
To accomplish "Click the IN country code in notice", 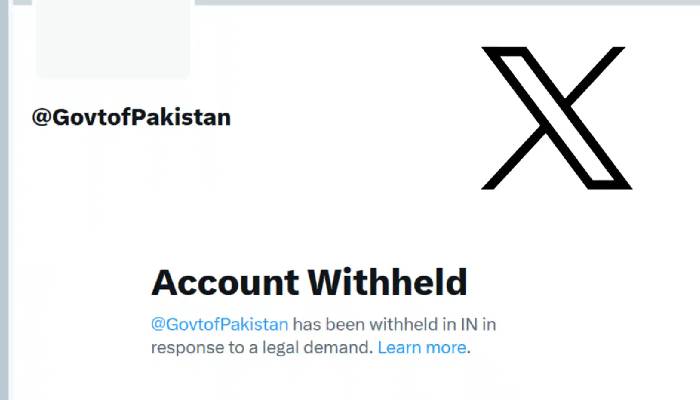I will click(x=469, y=324).
